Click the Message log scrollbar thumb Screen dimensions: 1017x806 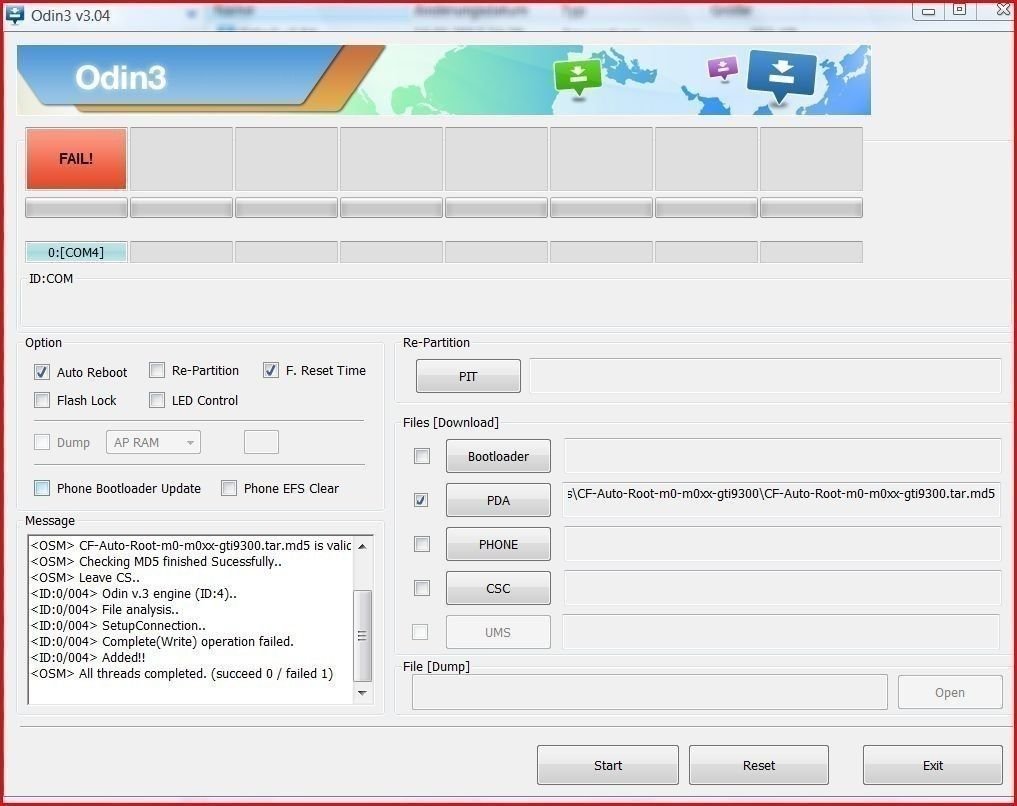[363, 636]
